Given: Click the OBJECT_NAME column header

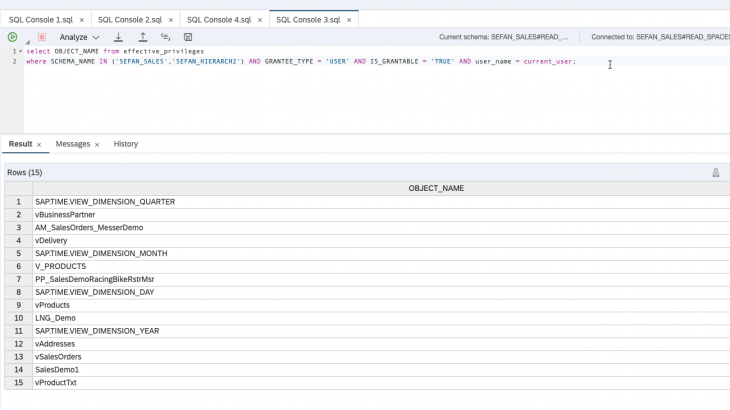Looking at the screenshot, I should point(436,188).
